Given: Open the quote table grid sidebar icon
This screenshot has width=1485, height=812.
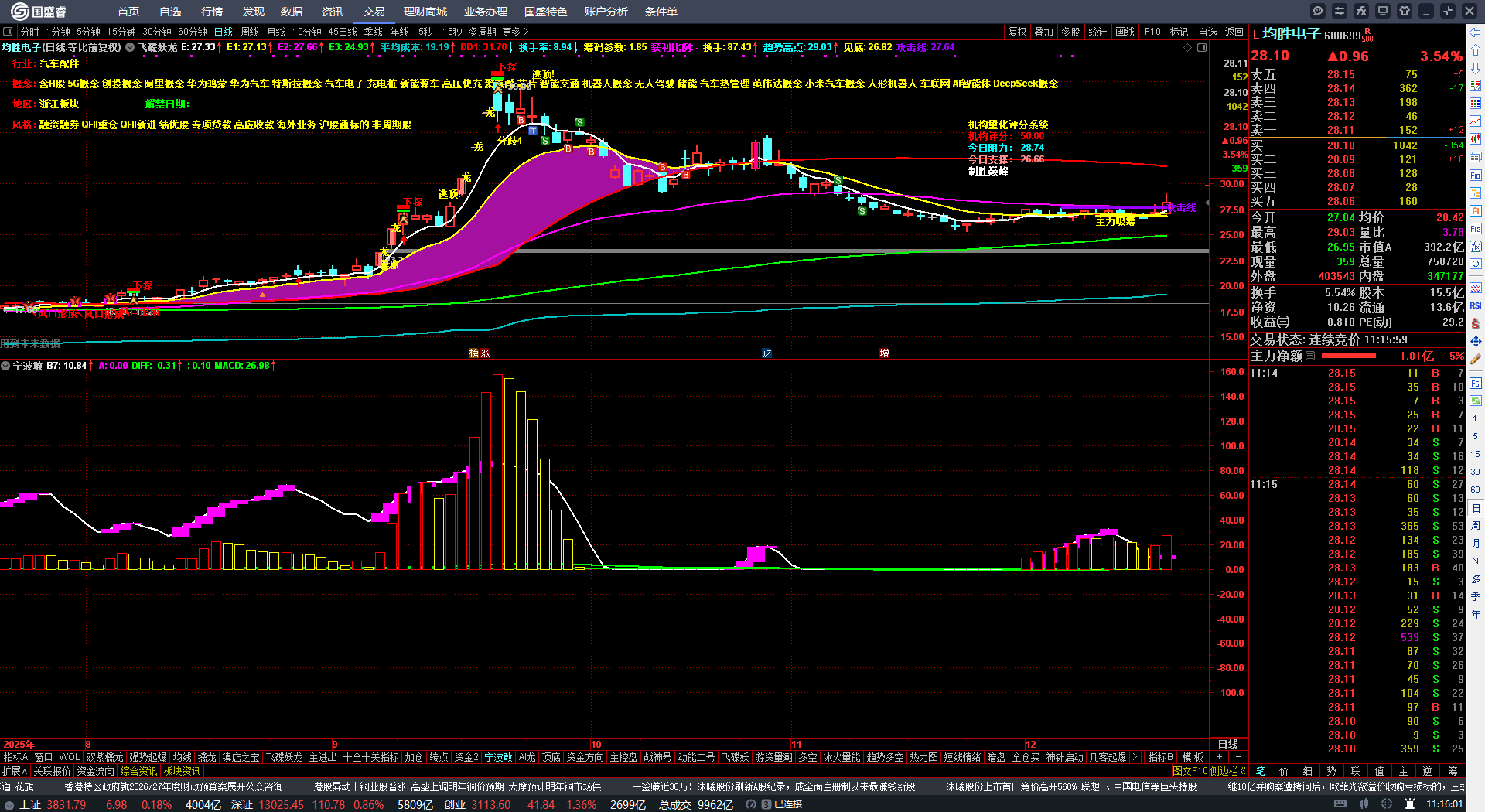Looking at the screenshot, I should pos(1476,104).
